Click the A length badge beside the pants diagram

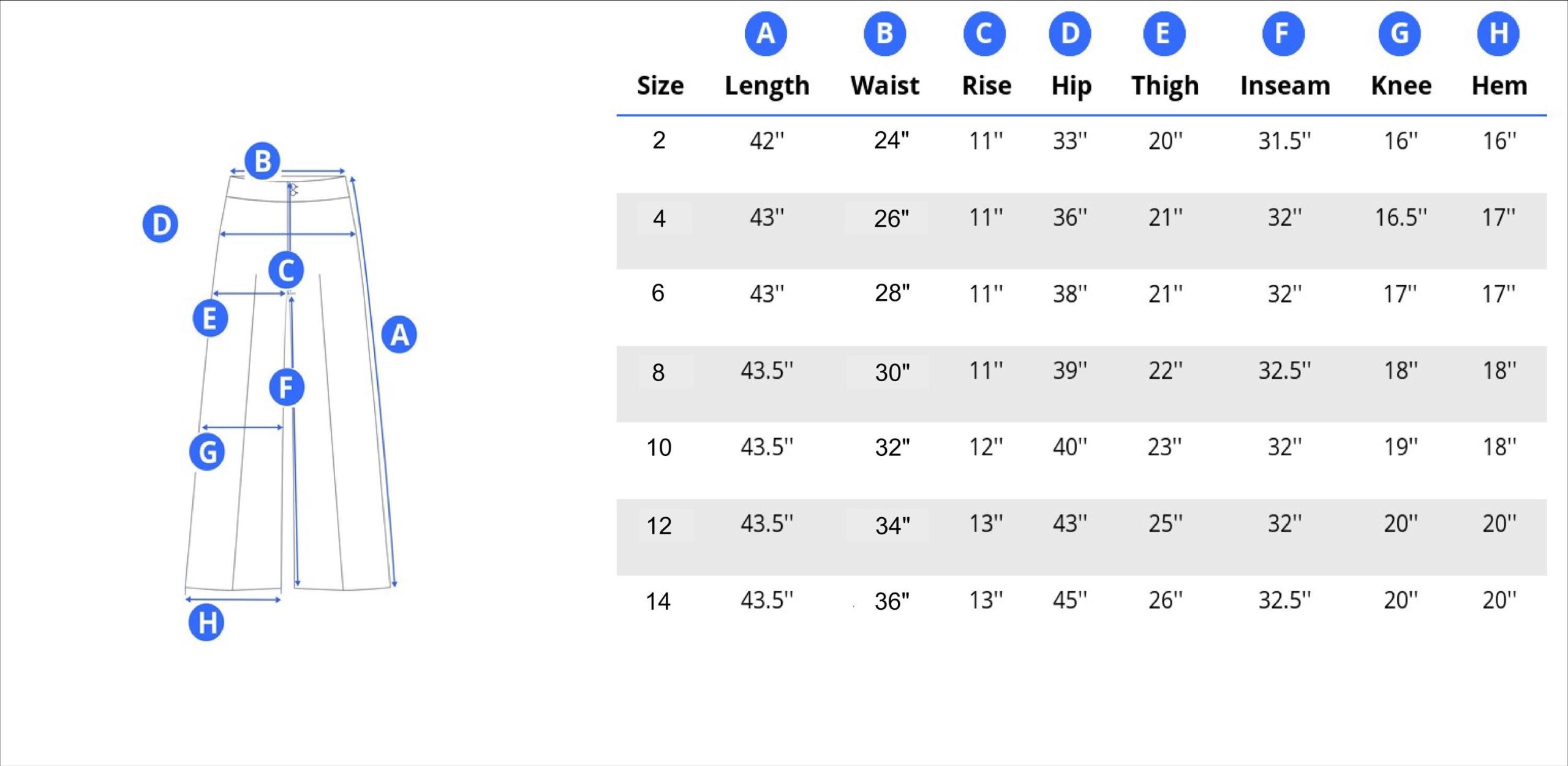click(399, 335)
